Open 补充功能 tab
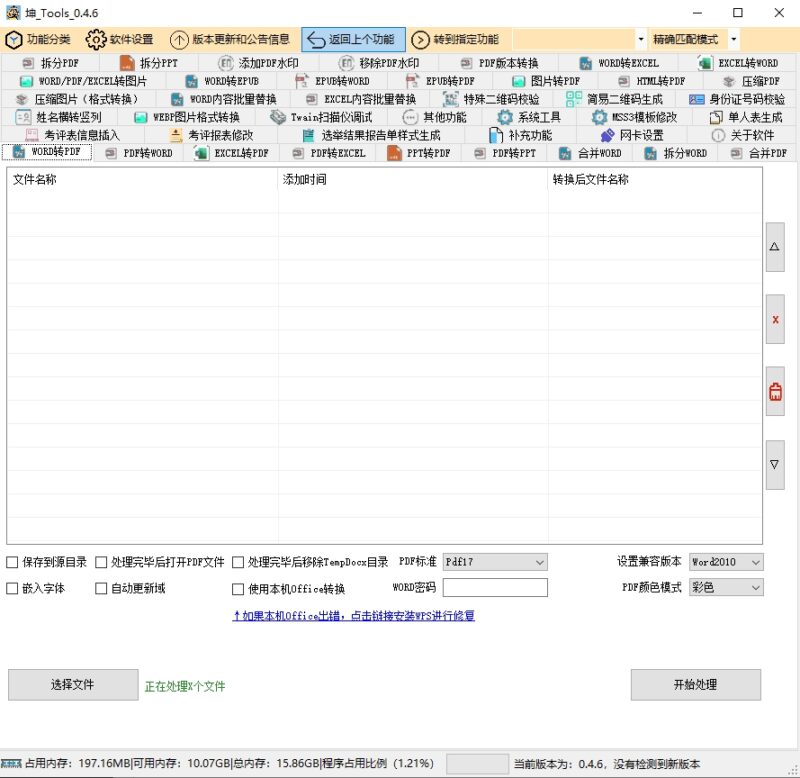The height and width of the screenshot is (778, 800). pyautogui.click(x=520, y=135)
